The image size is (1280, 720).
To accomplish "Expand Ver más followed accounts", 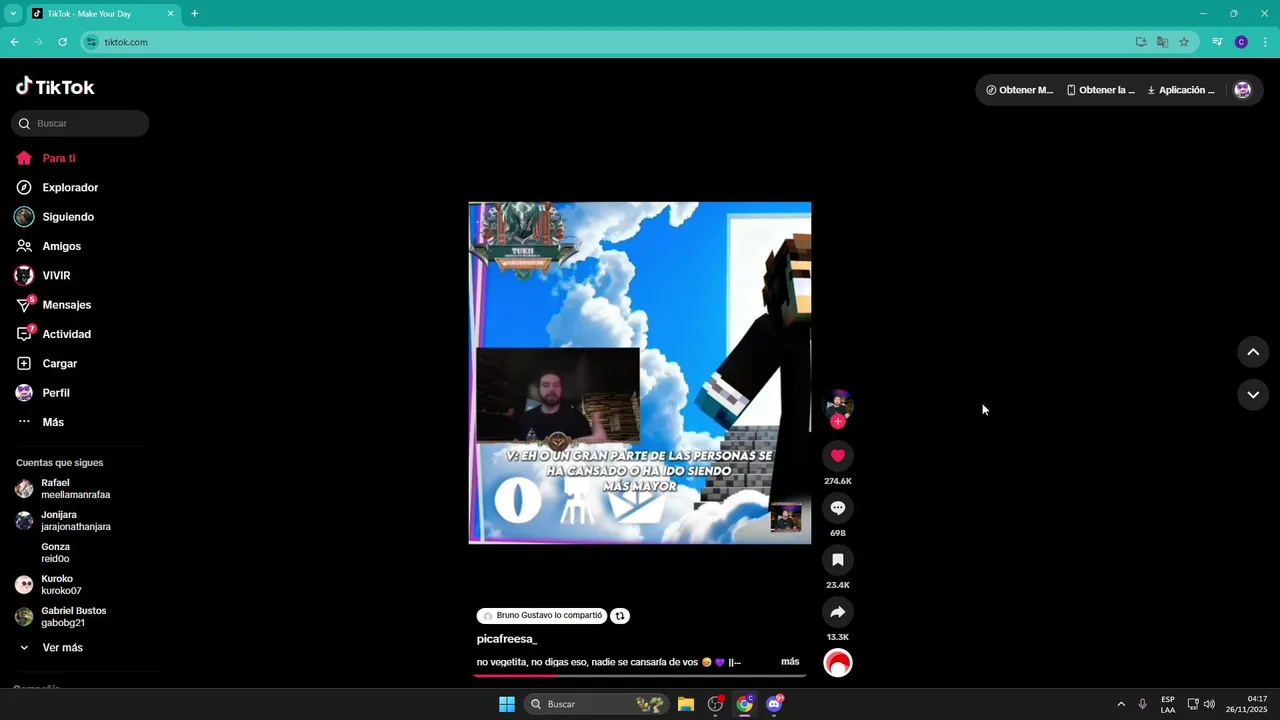I will [x=62, y=648].
